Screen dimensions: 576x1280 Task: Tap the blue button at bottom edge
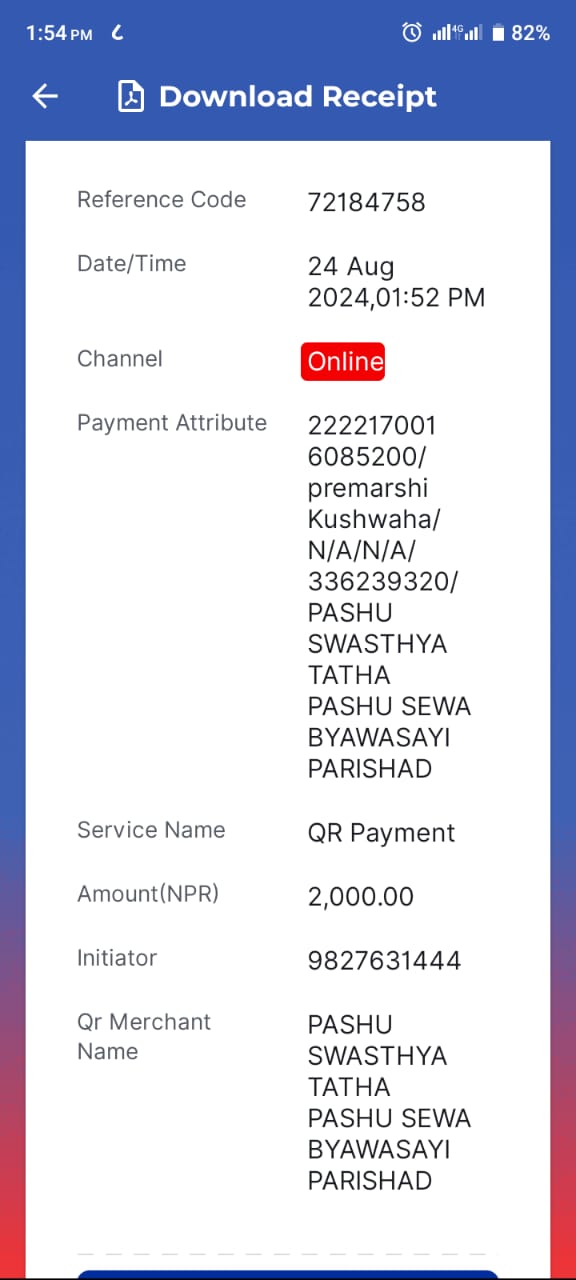tap(288, 1274)
